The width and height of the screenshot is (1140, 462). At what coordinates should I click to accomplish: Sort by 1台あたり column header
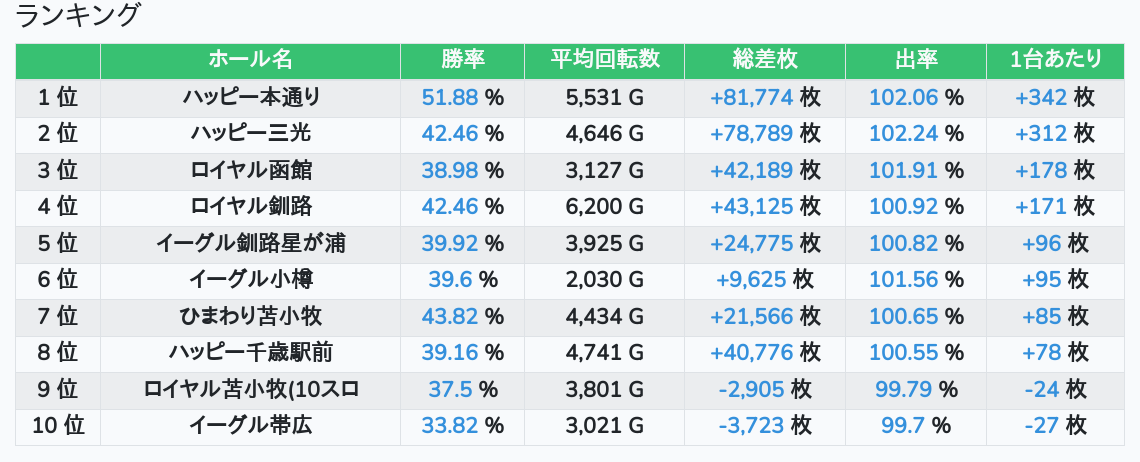1055,60
